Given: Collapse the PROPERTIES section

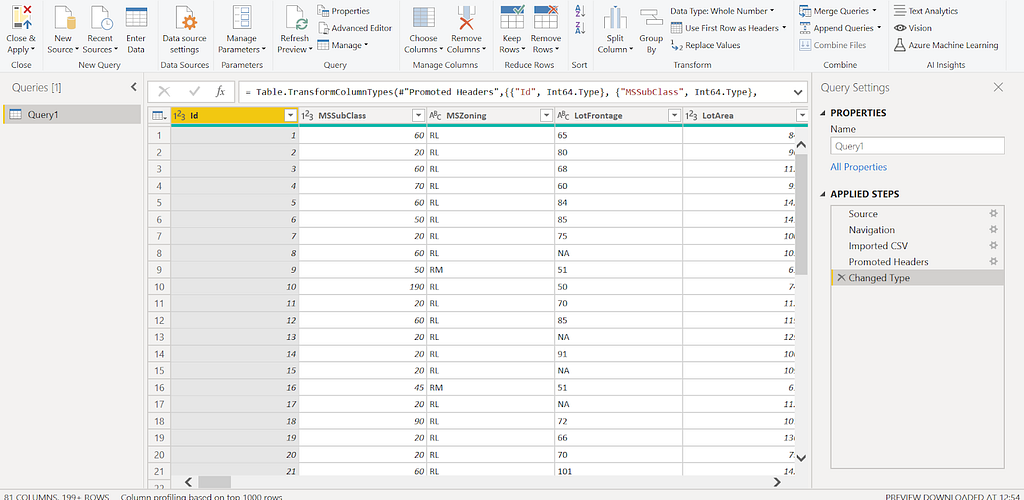Looking at the screenshot, I should [x=822, y=113].
